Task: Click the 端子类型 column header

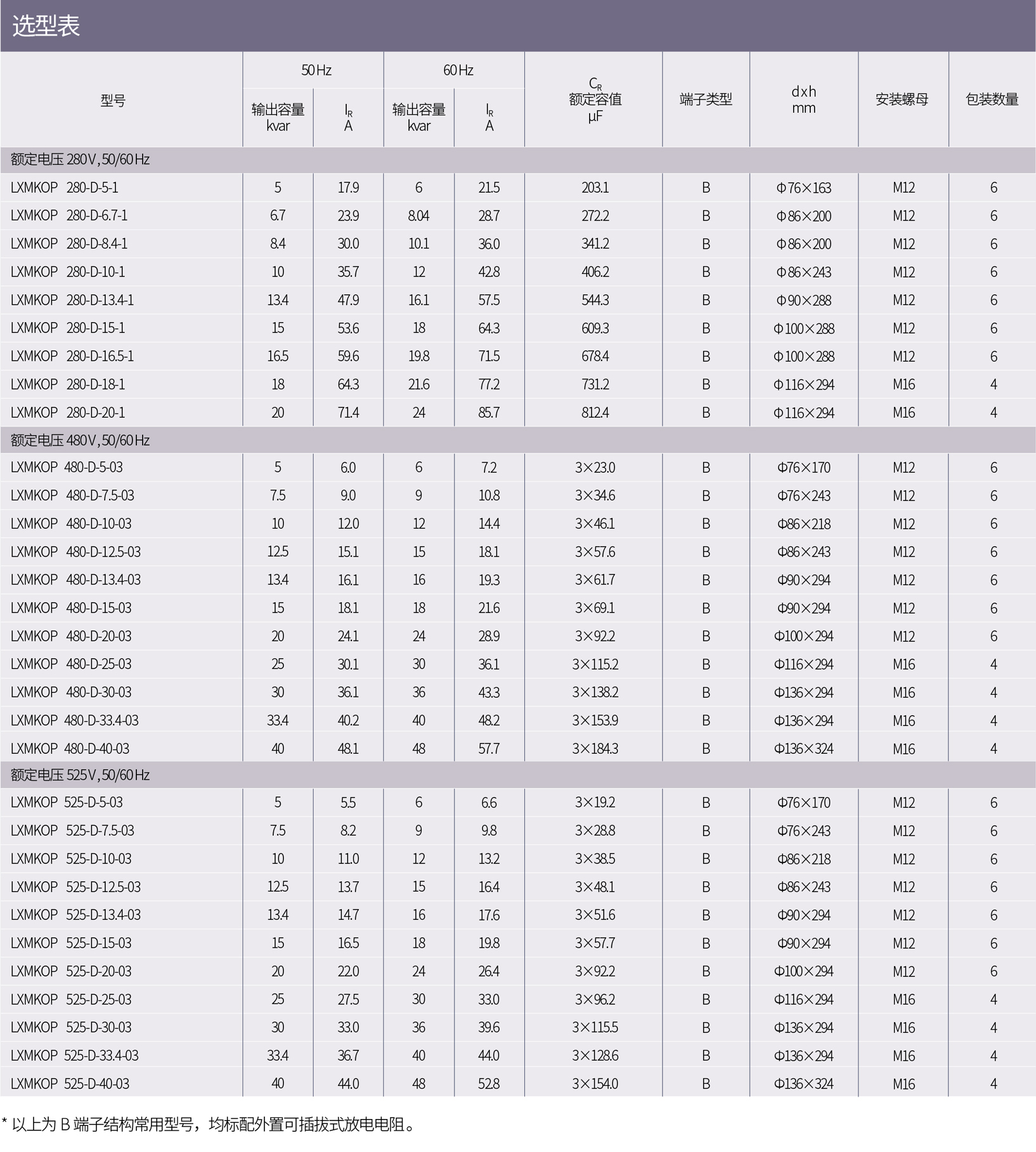Action: pos(706,100)
